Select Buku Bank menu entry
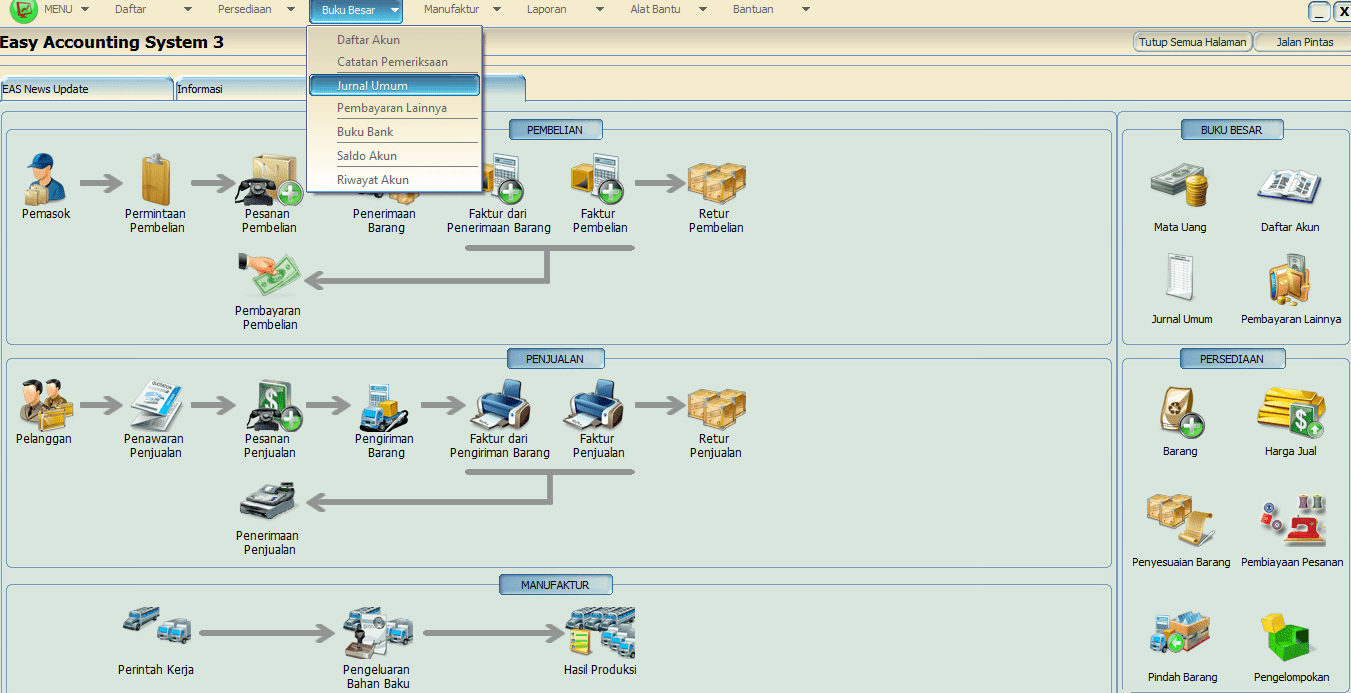Viewport: 1351px width, 693px height. tap(394, 132)
